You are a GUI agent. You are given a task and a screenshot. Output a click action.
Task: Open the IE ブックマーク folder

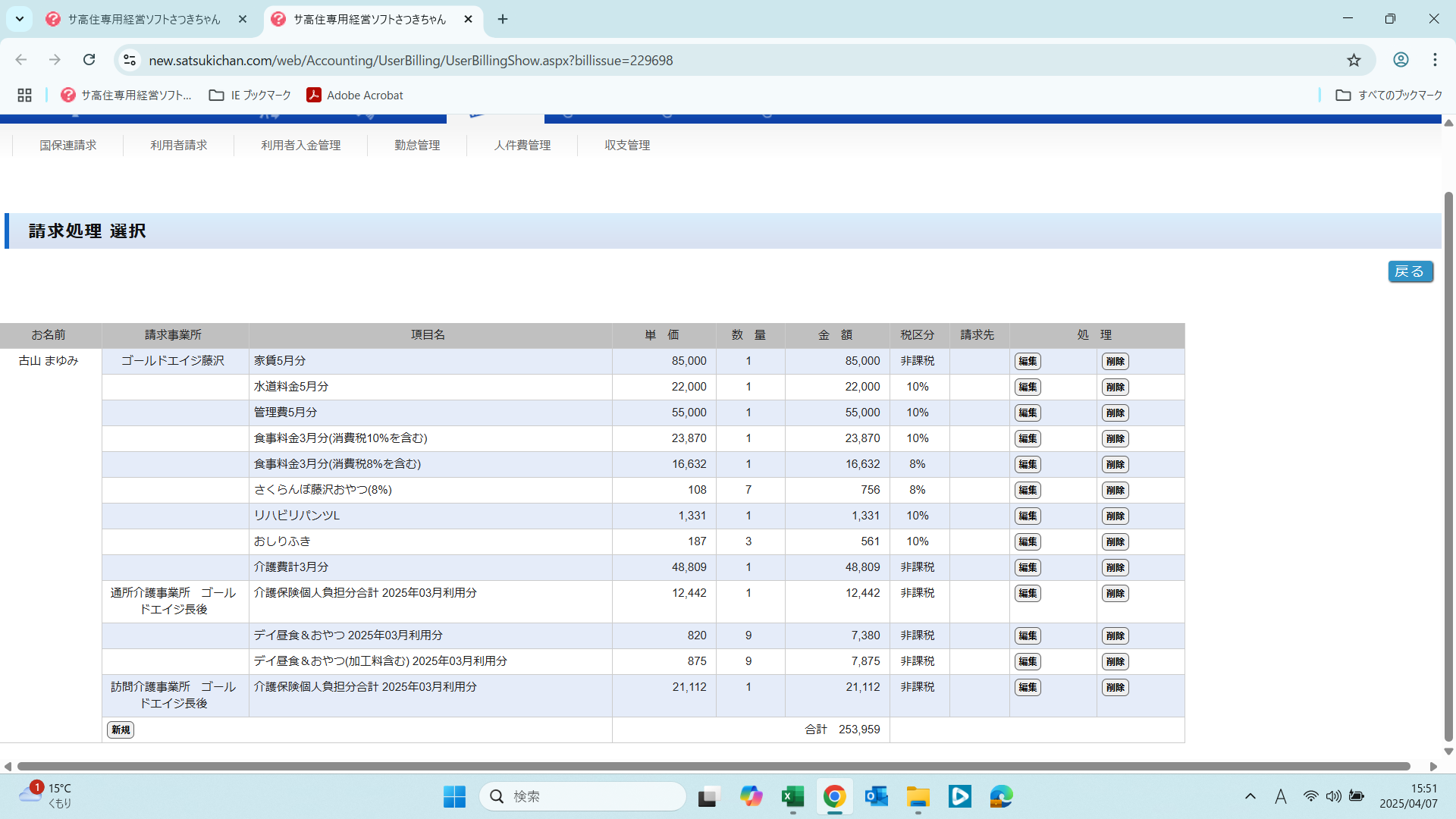point(250,95)
